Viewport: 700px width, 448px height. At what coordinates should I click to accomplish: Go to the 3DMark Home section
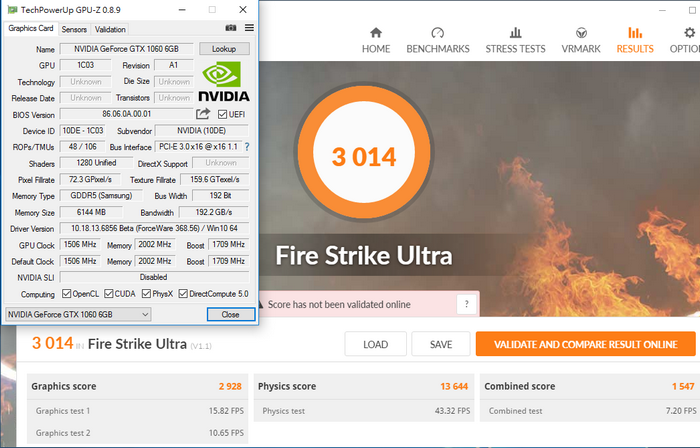(x=376, y=39)
